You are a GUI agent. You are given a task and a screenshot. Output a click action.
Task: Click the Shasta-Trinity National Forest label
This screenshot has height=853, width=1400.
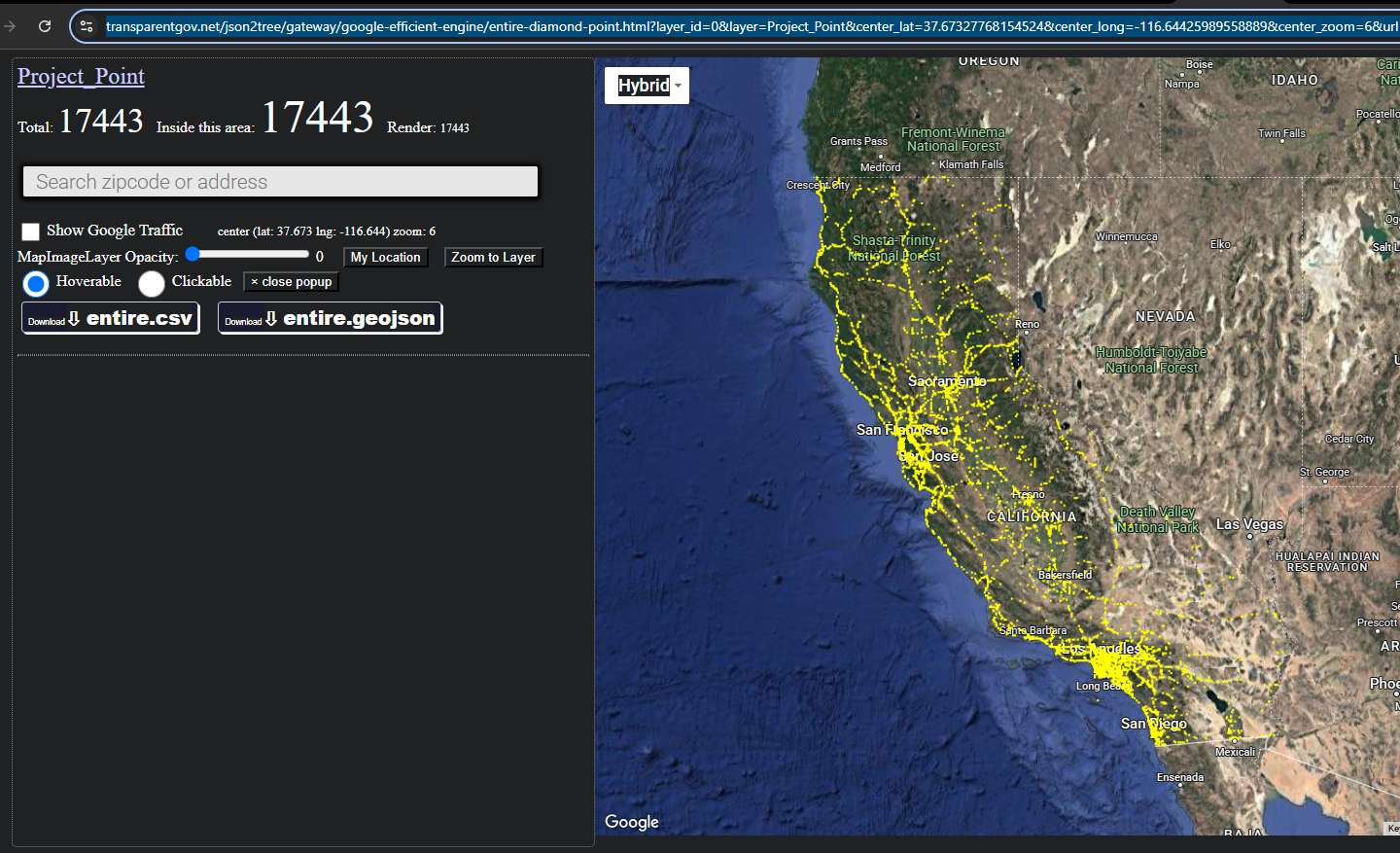click(x=894, y=248)
